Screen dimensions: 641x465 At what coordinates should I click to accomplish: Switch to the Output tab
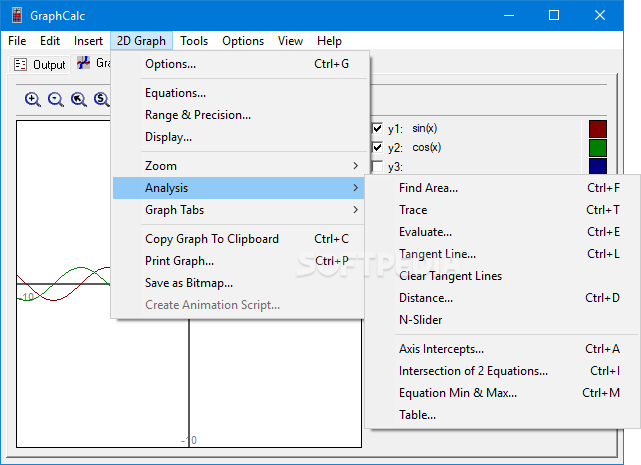click(x=40, y=65)
